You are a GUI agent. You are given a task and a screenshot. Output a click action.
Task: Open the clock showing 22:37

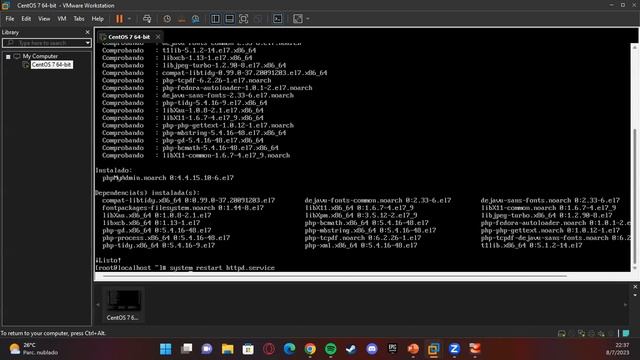pyautogui.click(x=617, y=349)
